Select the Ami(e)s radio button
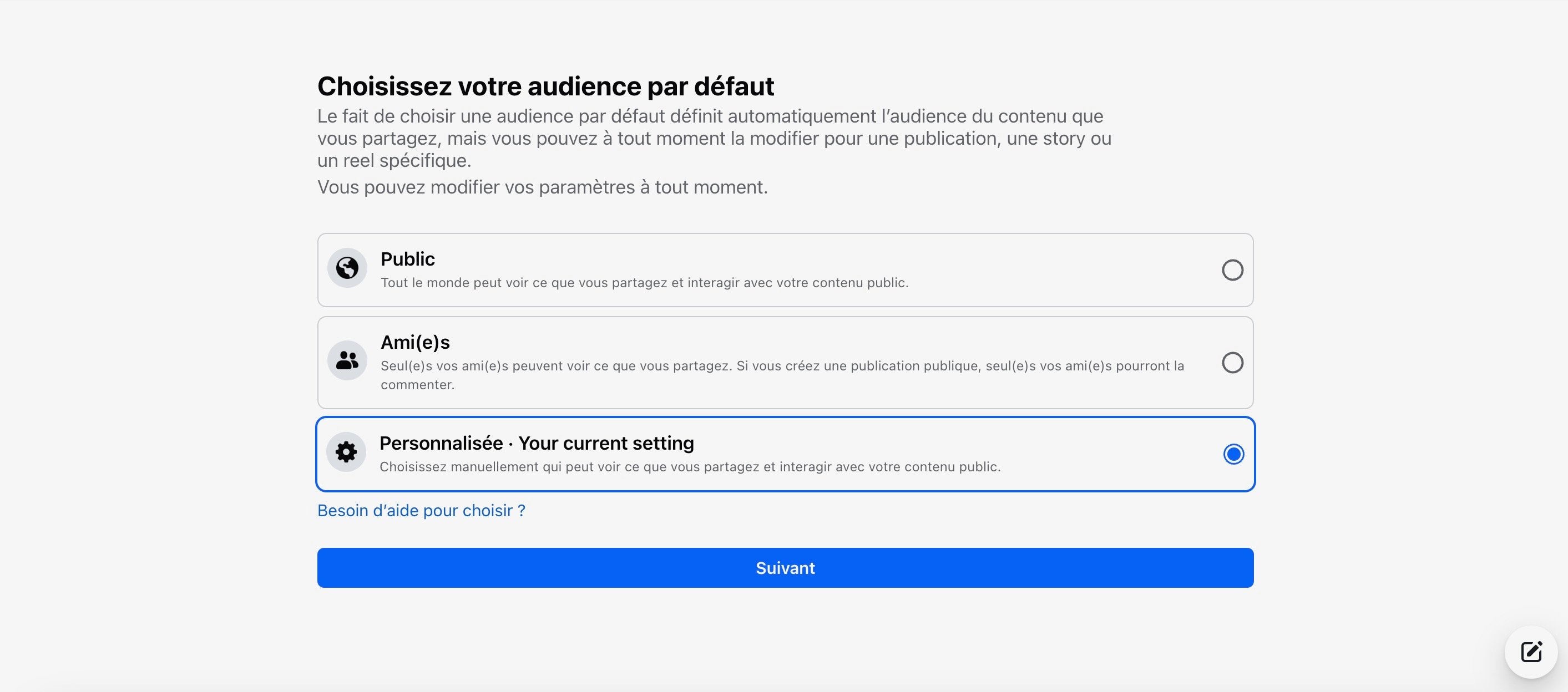The height and width of the screenshot is (692, 1568). coord(1233,363)
